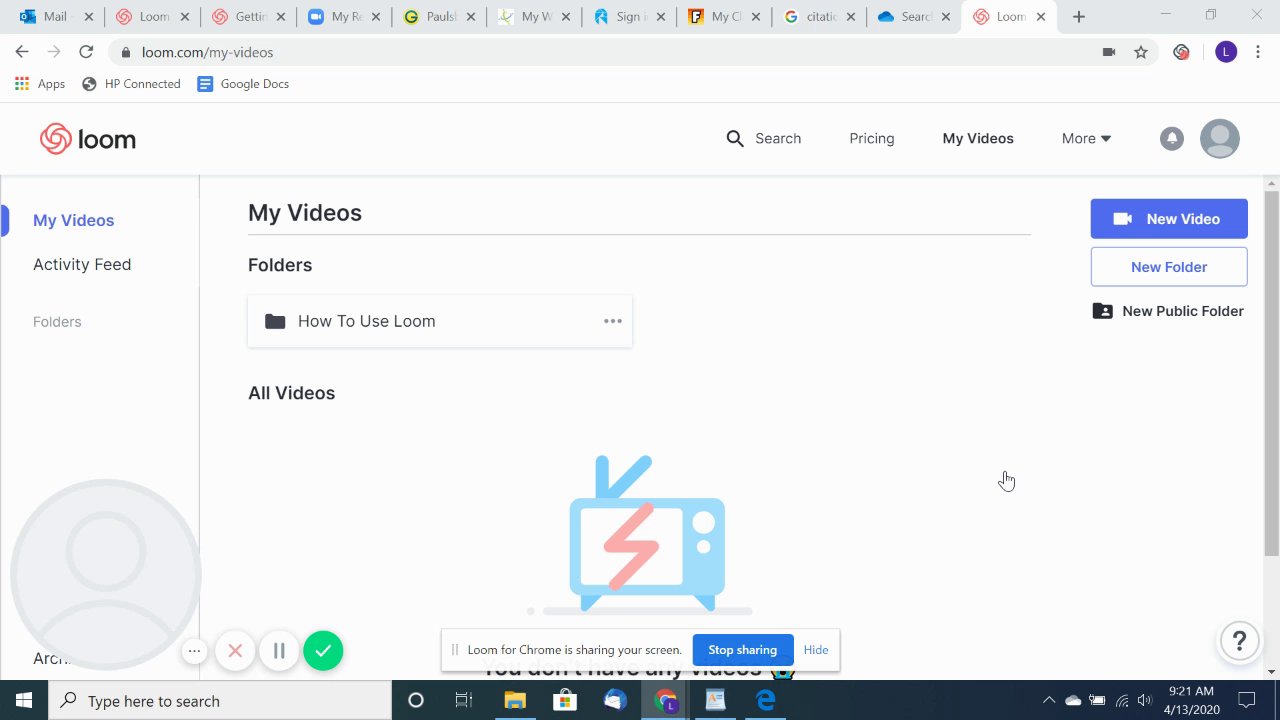Open Apps bookmark

[x=40, y=84]
